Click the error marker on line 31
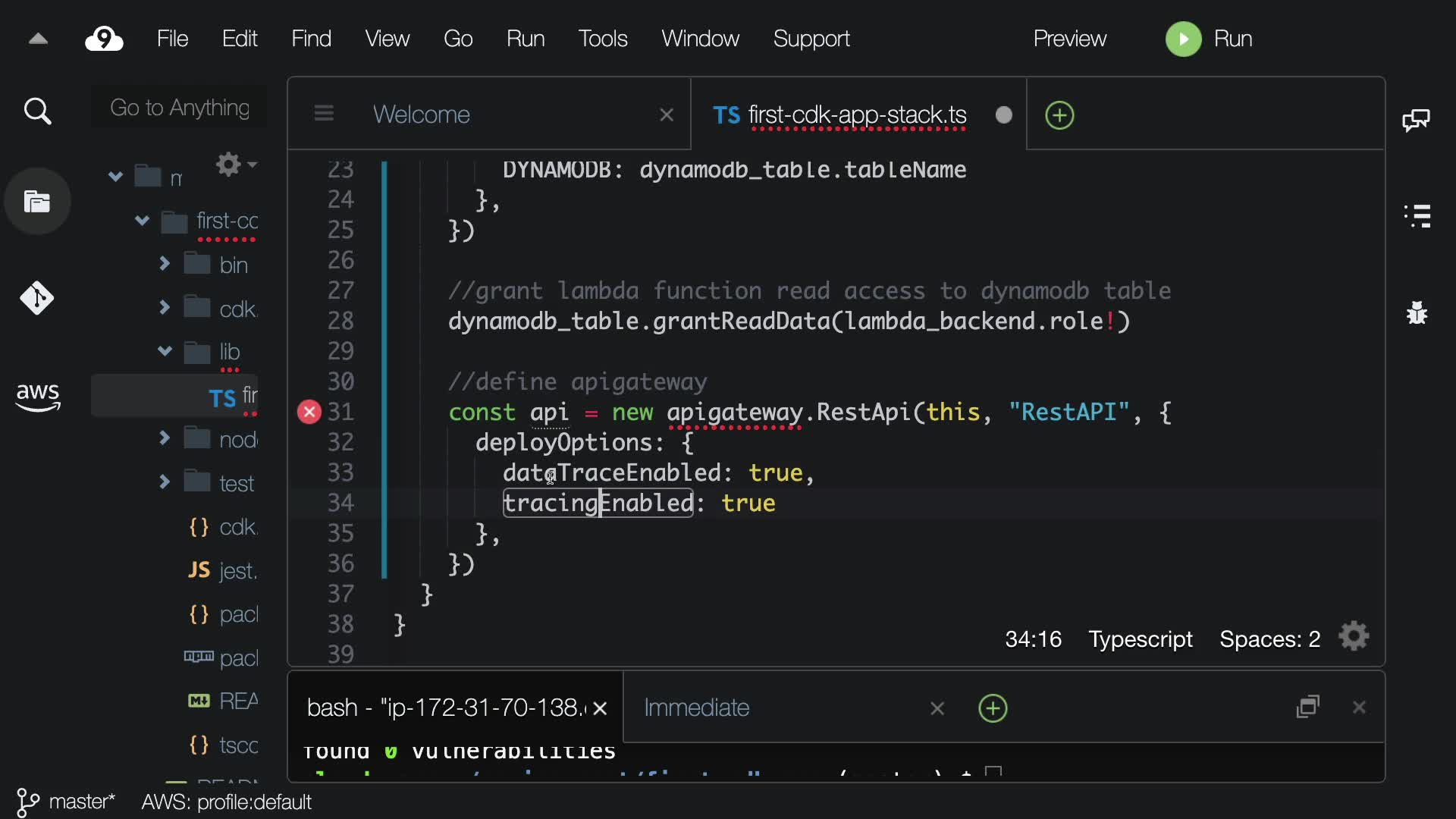 tap(309, 412)
